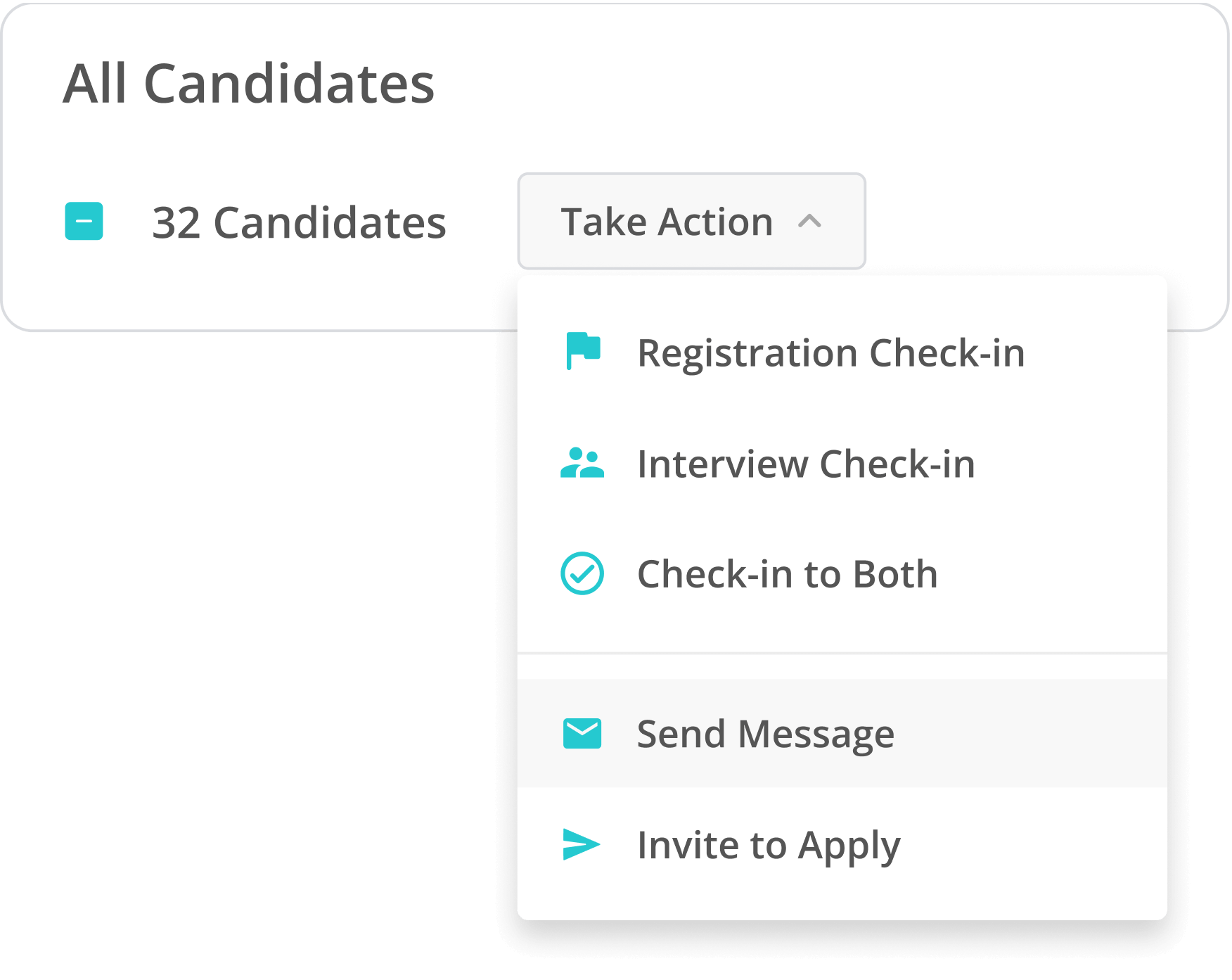Toggle the select-all candidates checkbox
Image resolution: width=1232 pixels, height=980 pixels.
pos(84,221)
